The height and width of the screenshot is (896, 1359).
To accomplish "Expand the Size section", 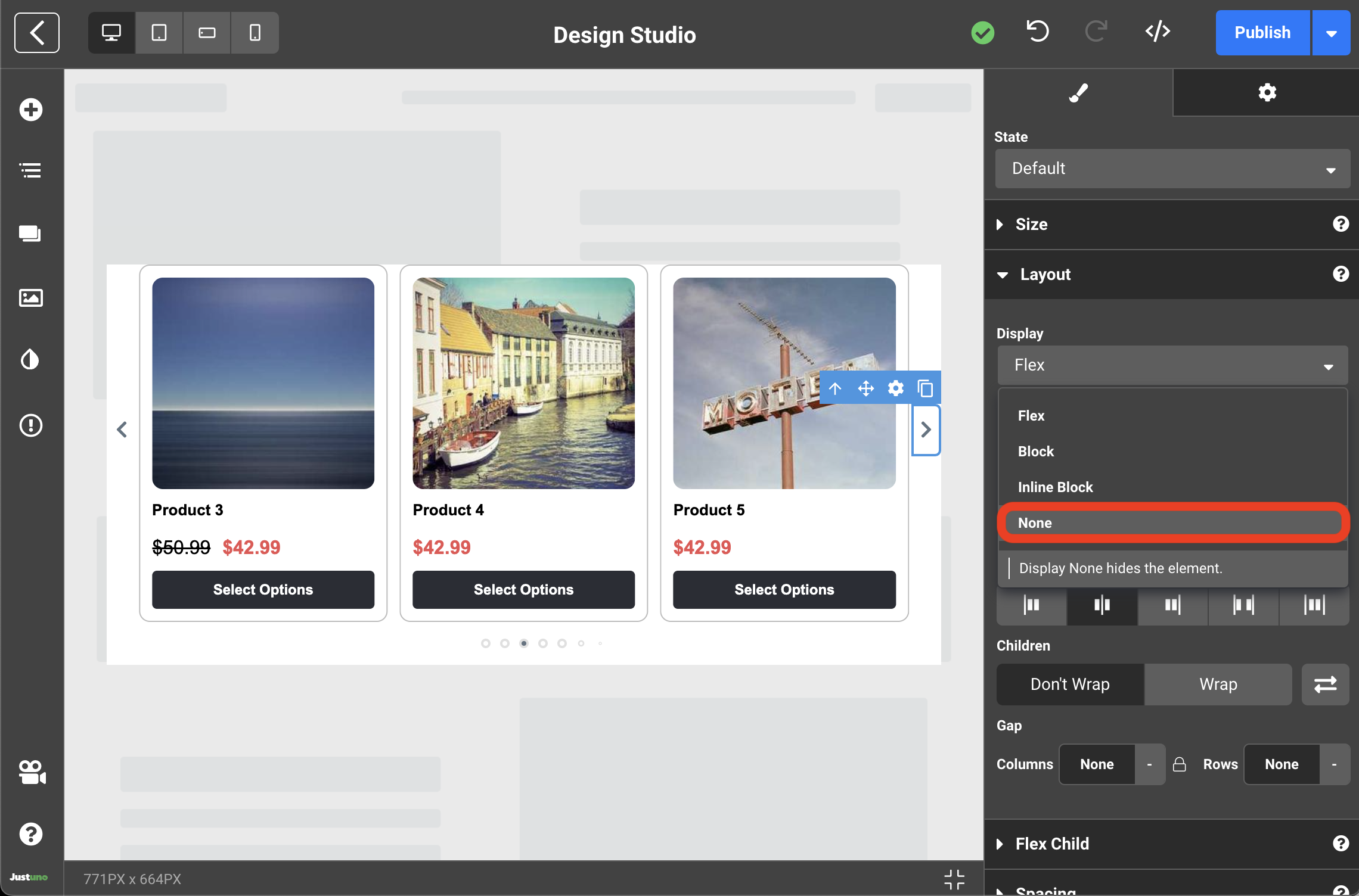I will [x=1032, y=225].
